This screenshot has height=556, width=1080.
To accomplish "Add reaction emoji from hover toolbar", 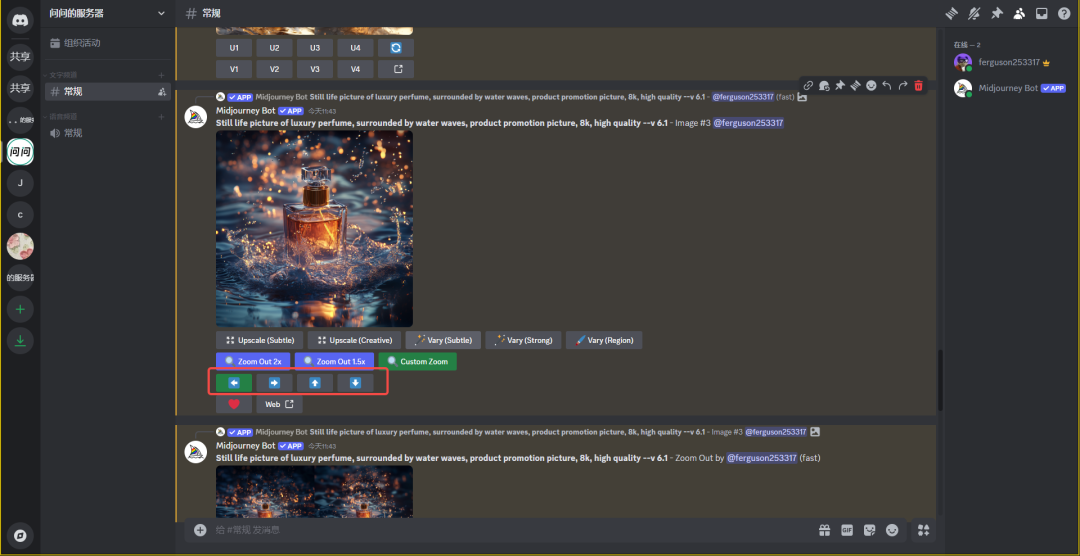I will pos(871,85).
